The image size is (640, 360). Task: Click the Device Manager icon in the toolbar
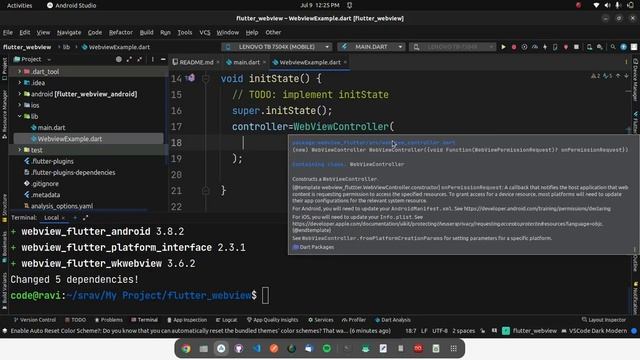click(x=589, y=47)
